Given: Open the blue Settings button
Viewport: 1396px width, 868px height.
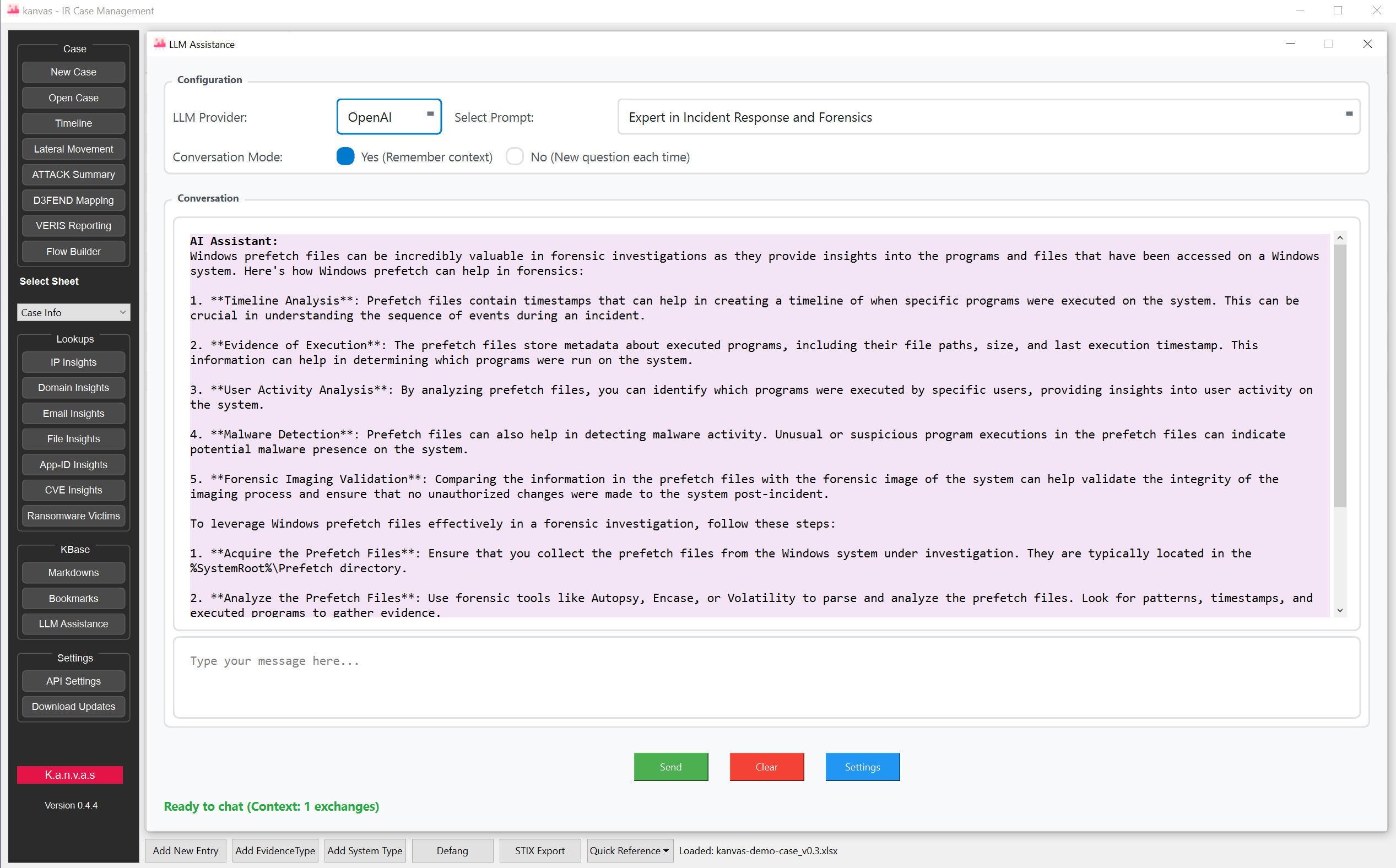Looking at the screenshot, I should (x=862, y=767).
